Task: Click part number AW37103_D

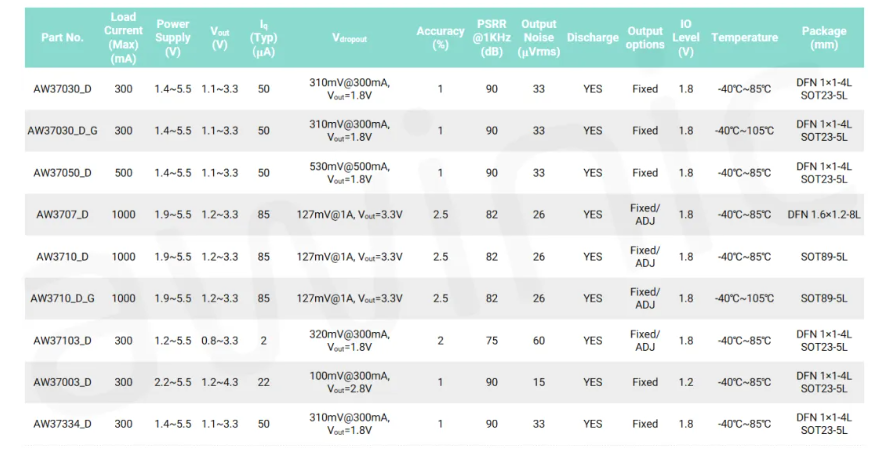Action: click(x=62, y=341)
